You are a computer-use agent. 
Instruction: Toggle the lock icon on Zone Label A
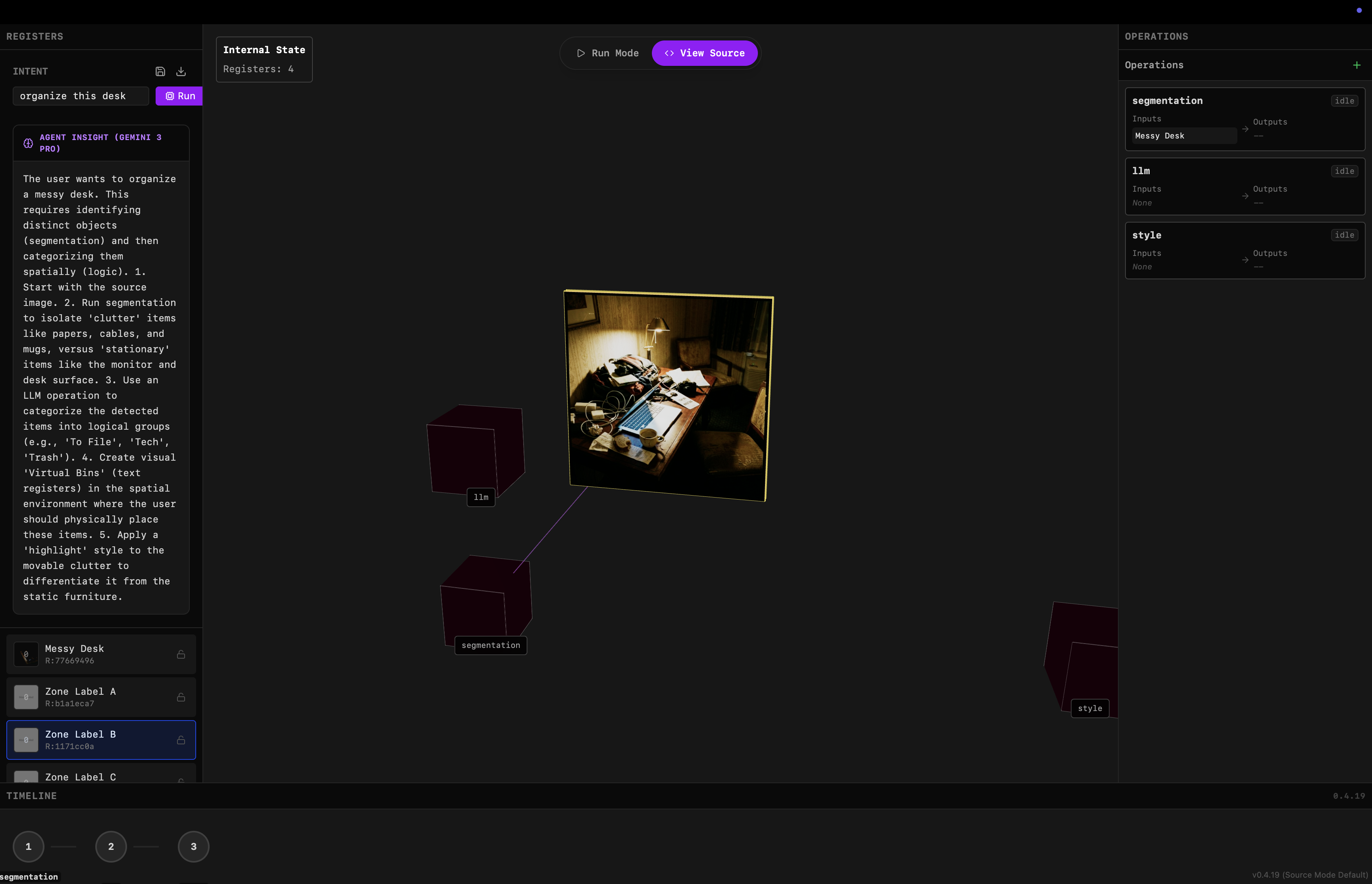[181, 697]
